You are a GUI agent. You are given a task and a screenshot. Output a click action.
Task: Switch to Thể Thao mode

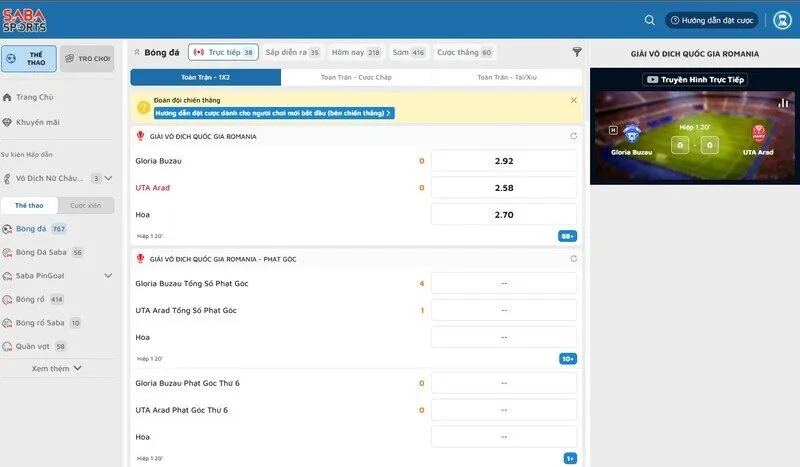[x=28, y=59]
